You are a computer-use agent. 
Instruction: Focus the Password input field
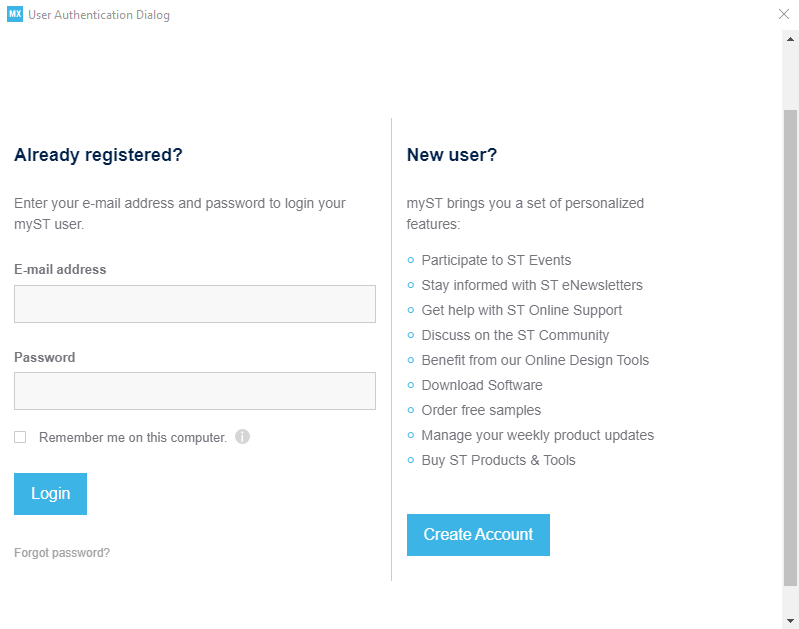click(195, 391)
